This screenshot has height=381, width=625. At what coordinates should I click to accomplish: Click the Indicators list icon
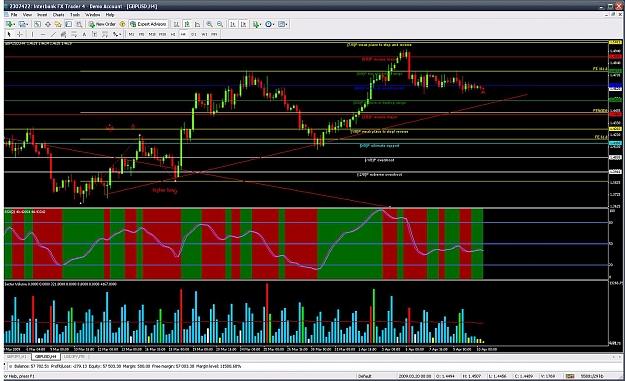point(256,24)
